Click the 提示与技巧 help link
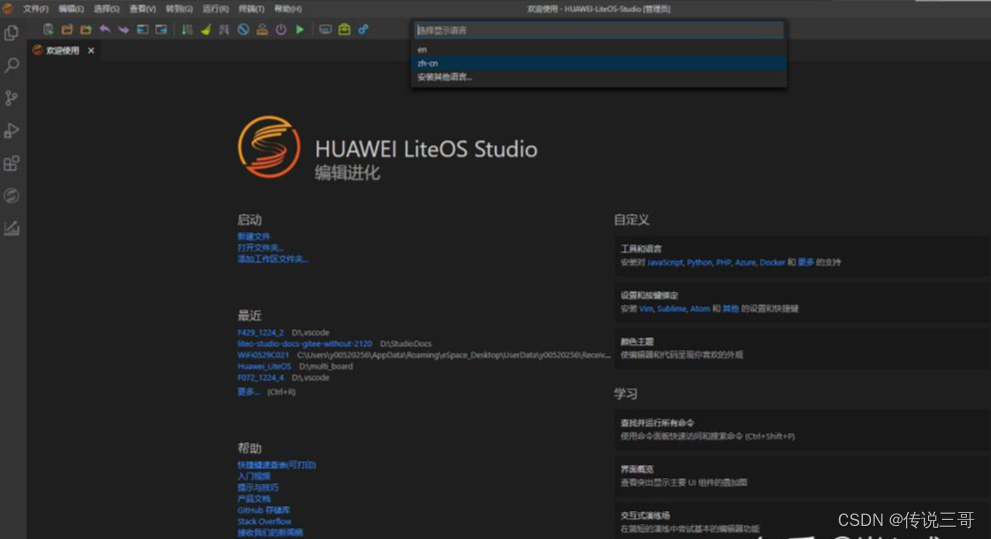 (257, 488)
